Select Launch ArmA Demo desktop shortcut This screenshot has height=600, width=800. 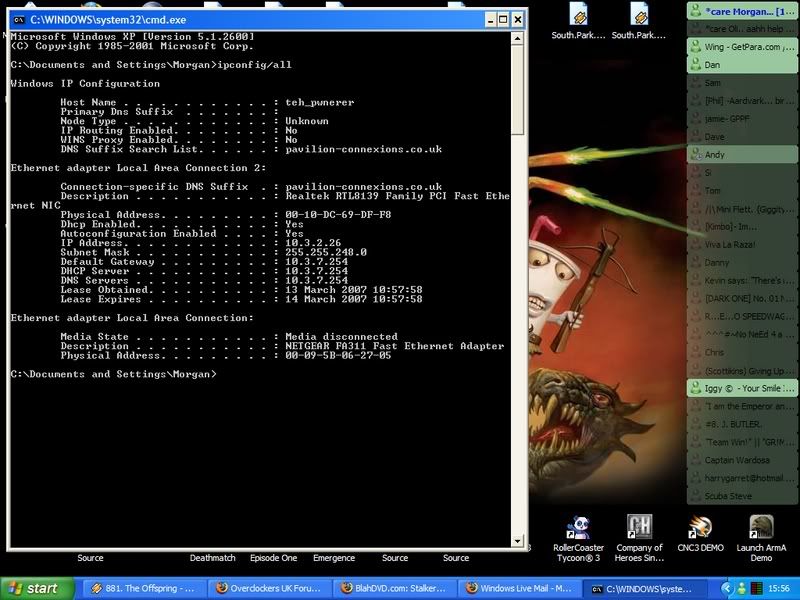click(761, 539)
